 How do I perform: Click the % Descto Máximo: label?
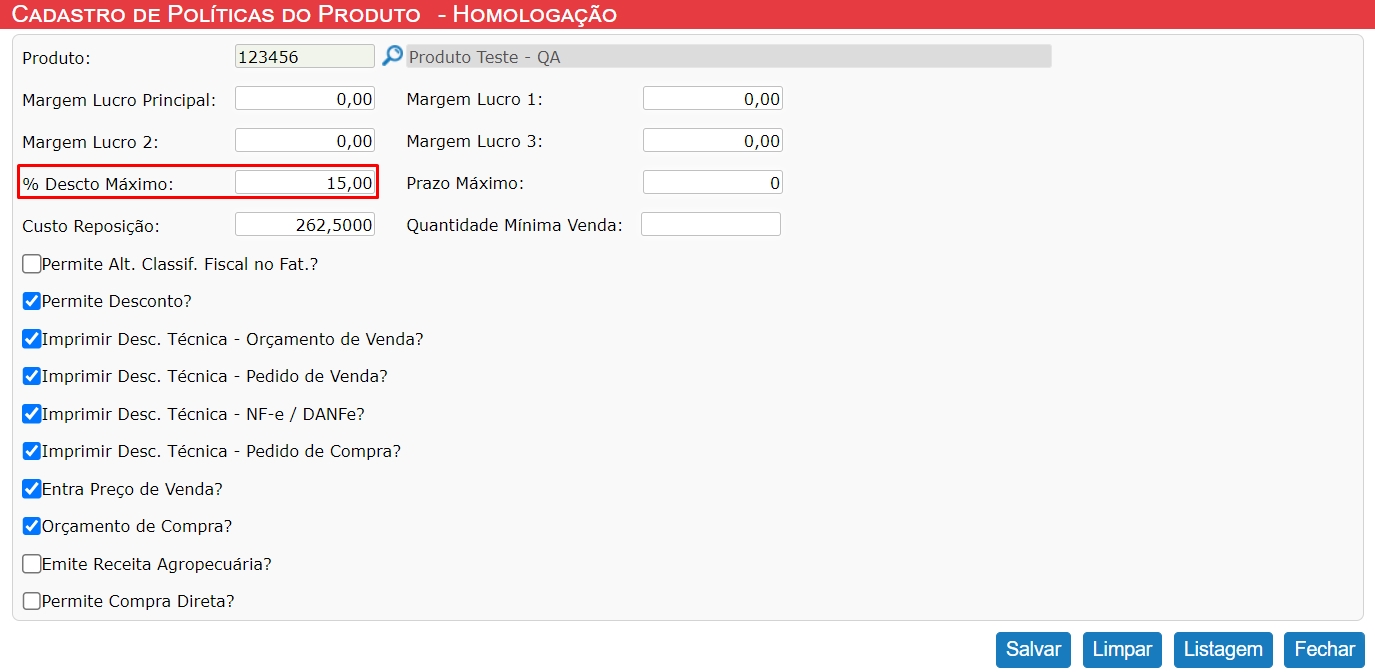coord(98,184)
